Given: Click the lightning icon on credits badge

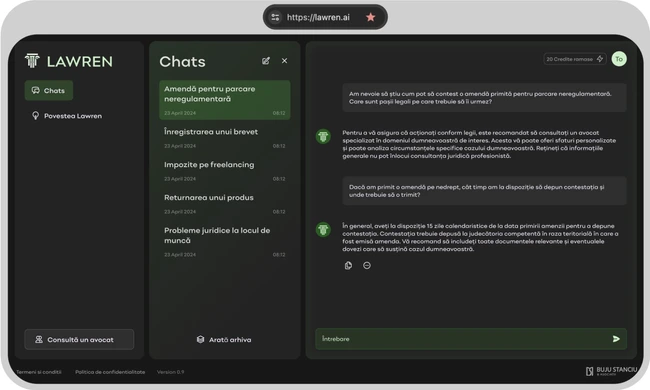Looking at the screenshot, I should click(600, 59).
